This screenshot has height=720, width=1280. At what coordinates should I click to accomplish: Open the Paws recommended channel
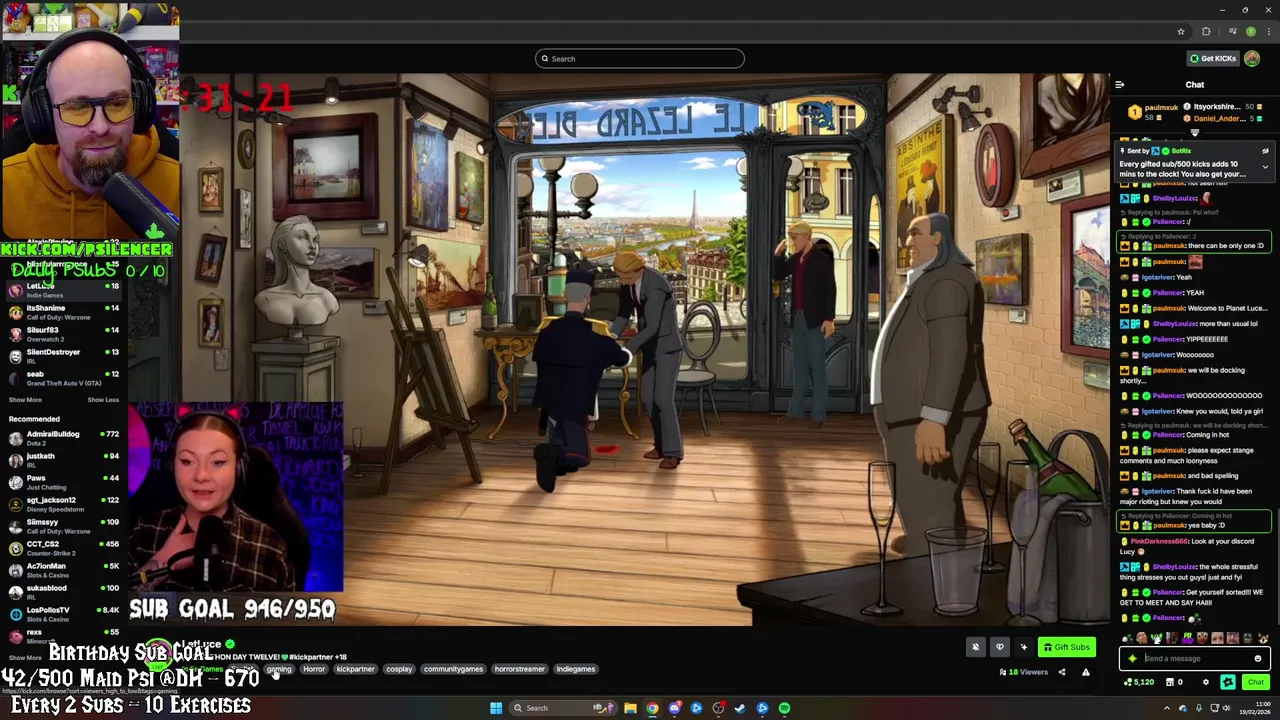click(x=64, y=482)
